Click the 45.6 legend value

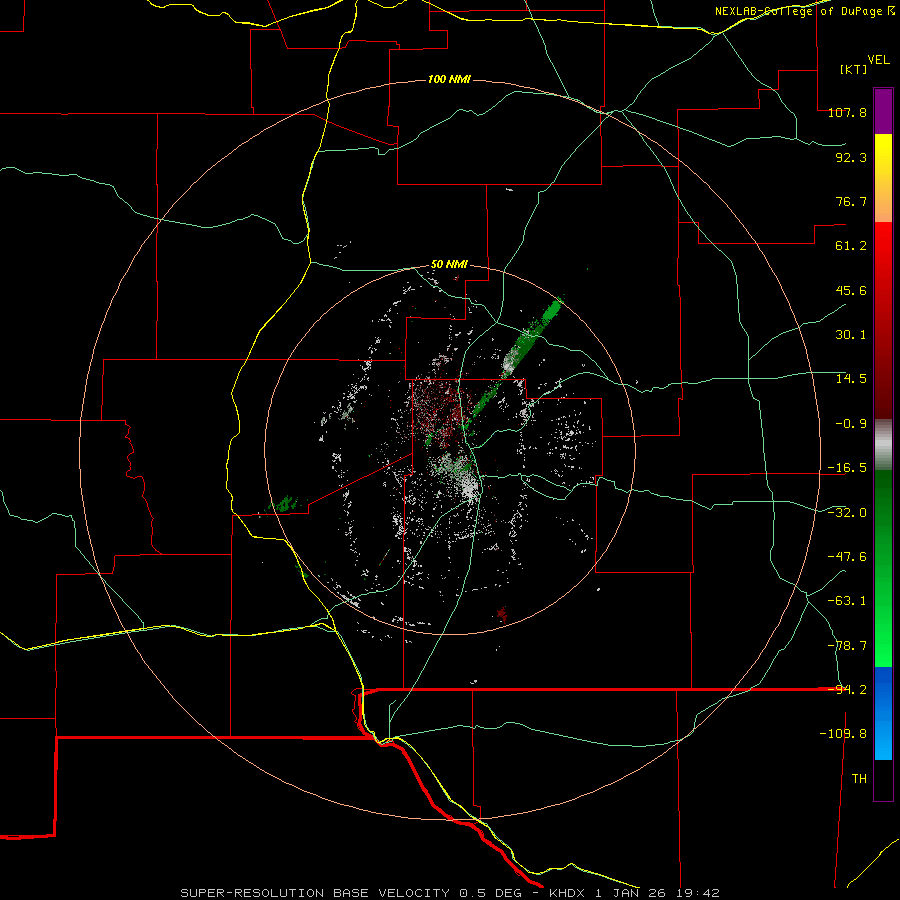coord(851,290)
